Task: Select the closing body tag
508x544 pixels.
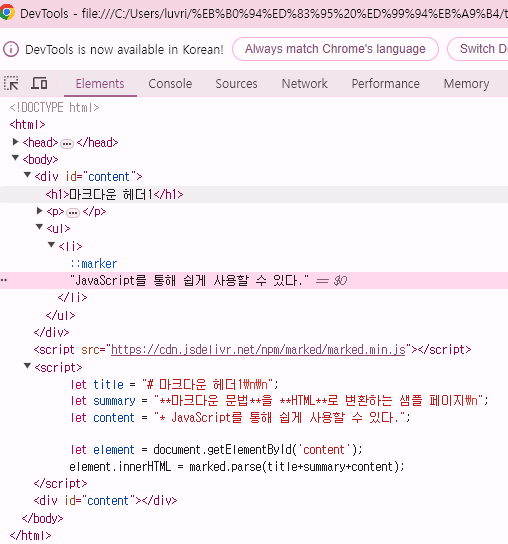Action: (42, 518)
